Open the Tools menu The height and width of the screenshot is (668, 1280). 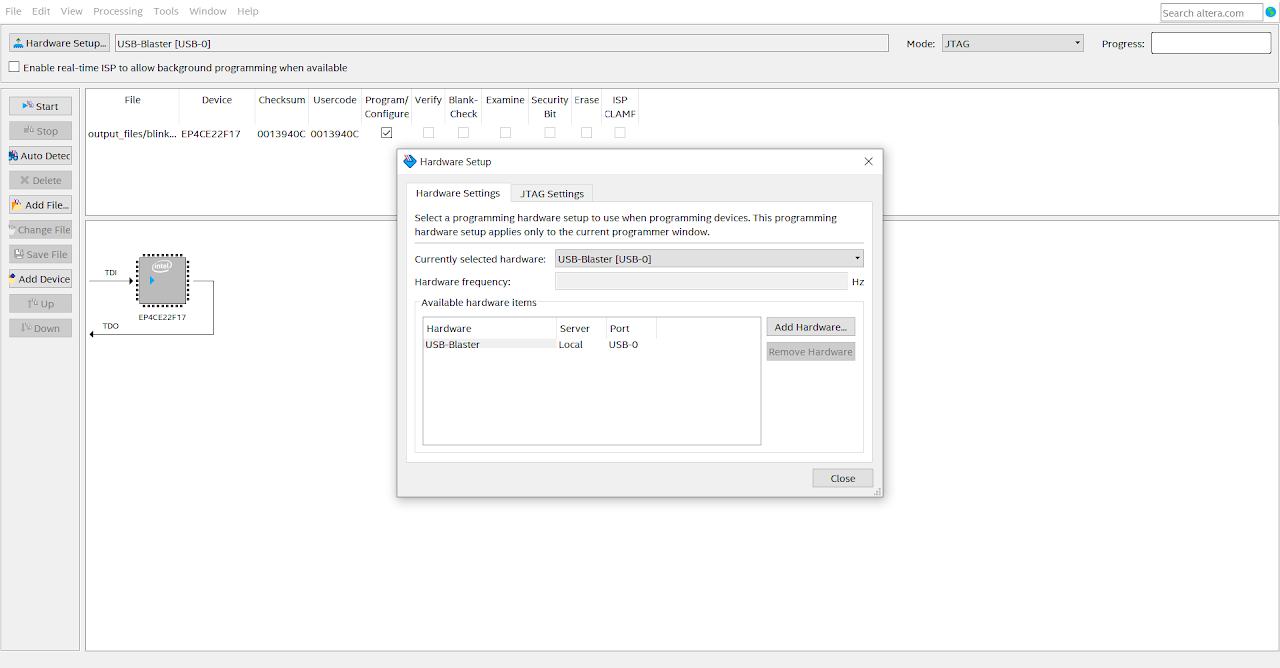(166, 11)
